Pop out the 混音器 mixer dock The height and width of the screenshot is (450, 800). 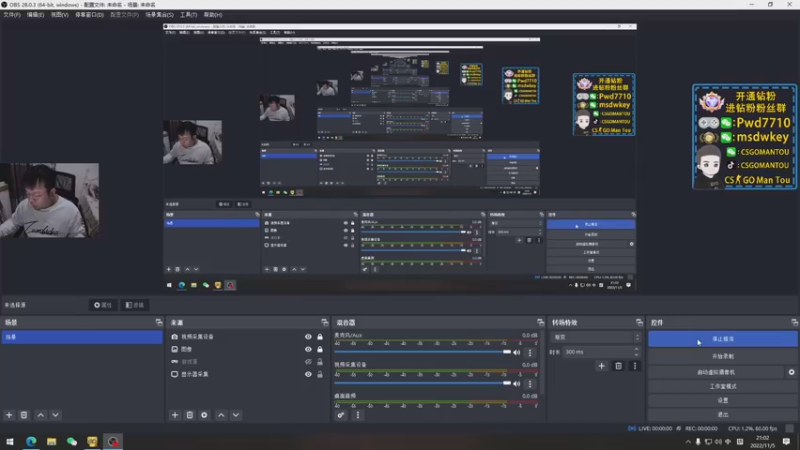(540, 322)
